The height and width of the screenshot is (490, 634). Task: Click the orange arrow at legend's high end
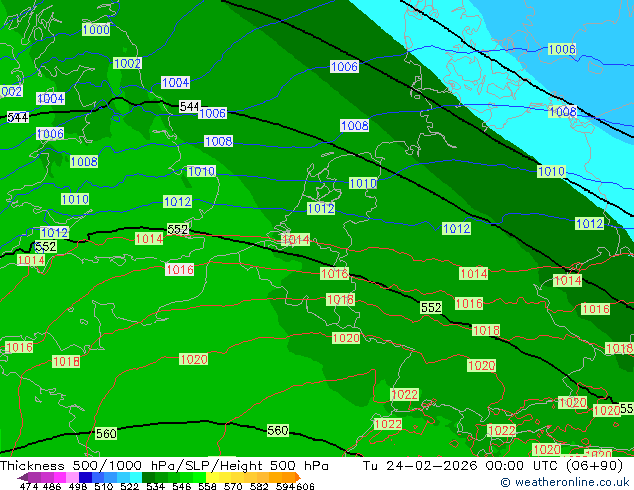298,477
